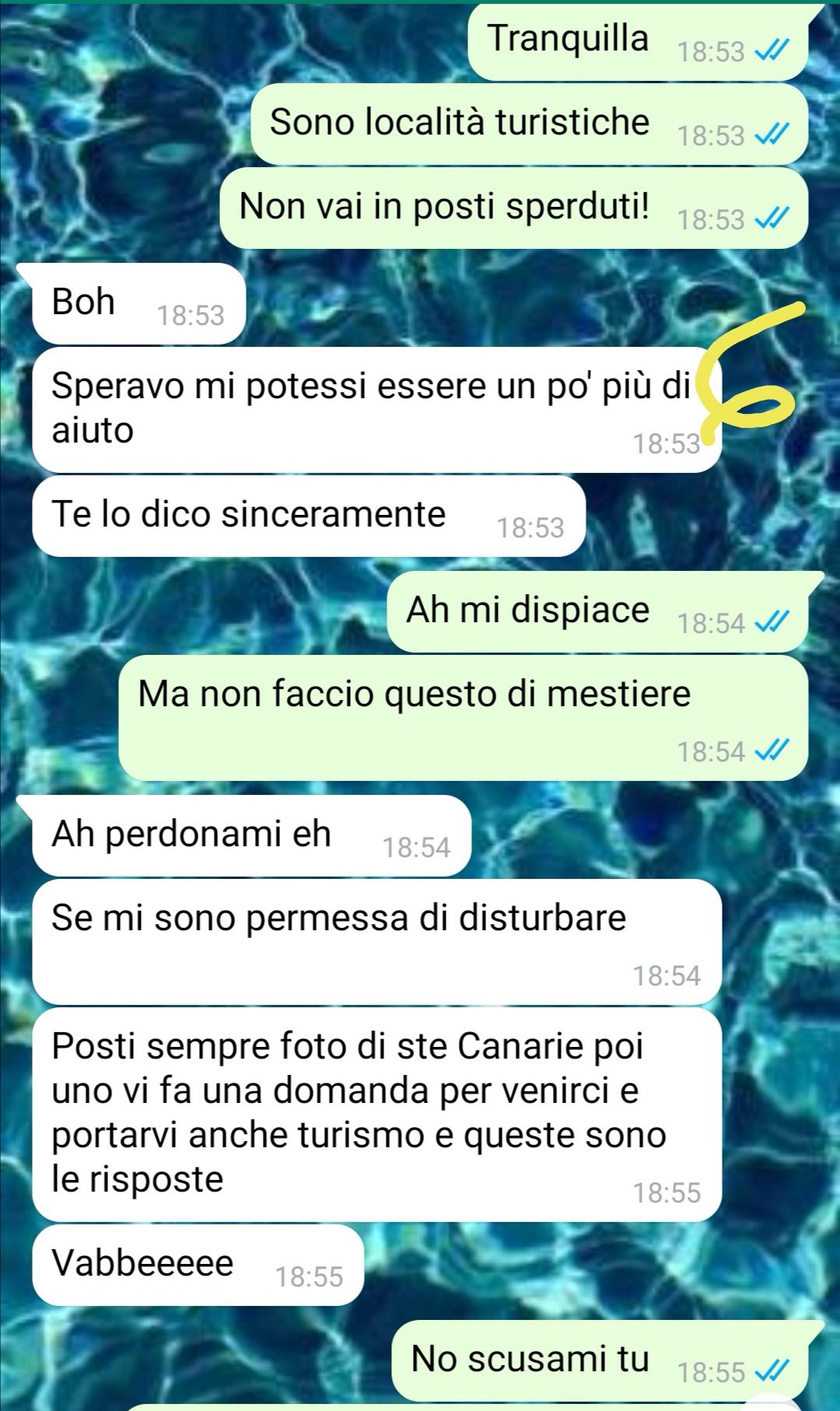Click the 18:55 timestamp on 'Vabbeeeee'
The height and width of the screenshot is (1411, 840).
[x=309, y=1276]
